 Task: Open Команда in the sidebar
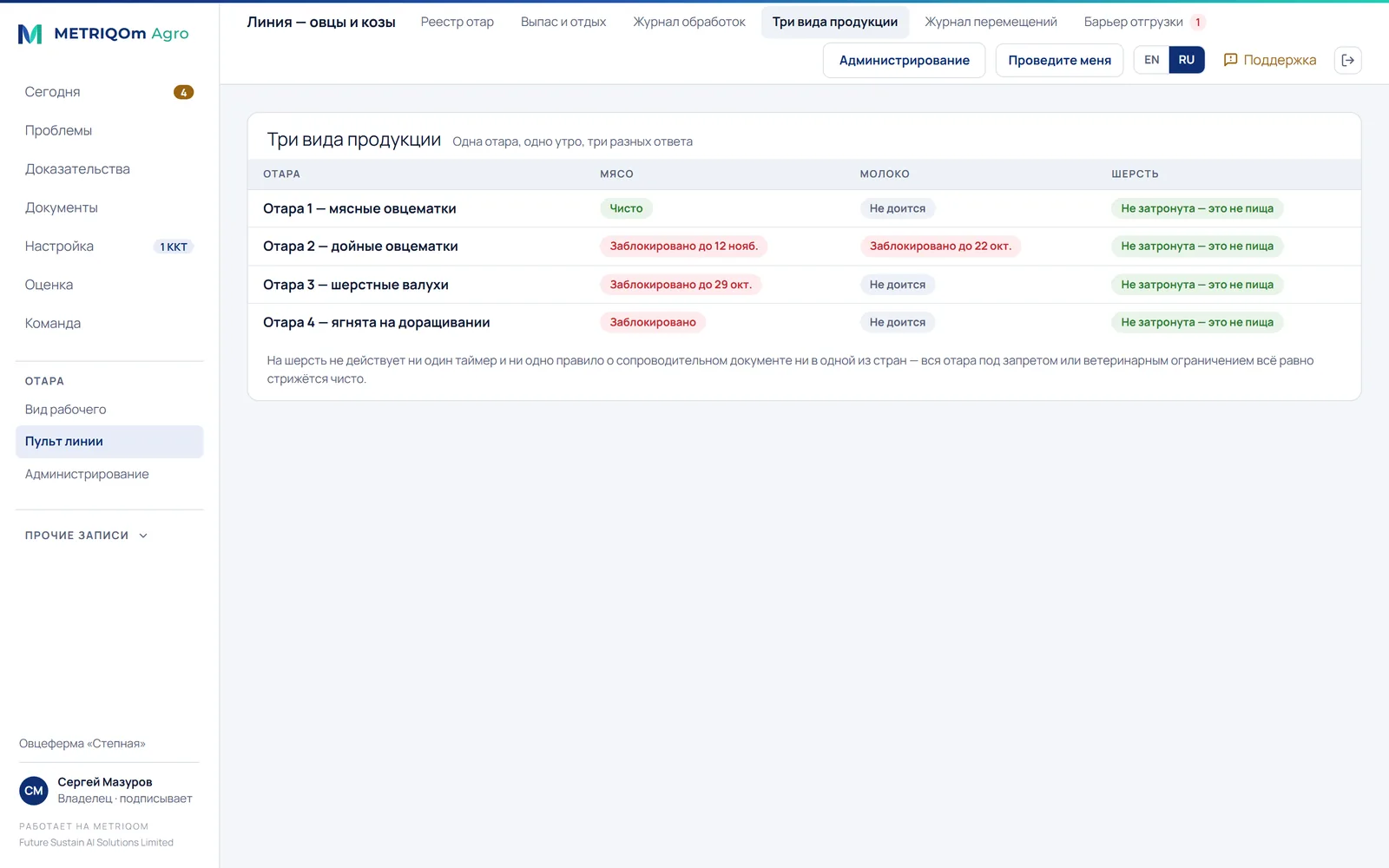click(x=109, y=323)
